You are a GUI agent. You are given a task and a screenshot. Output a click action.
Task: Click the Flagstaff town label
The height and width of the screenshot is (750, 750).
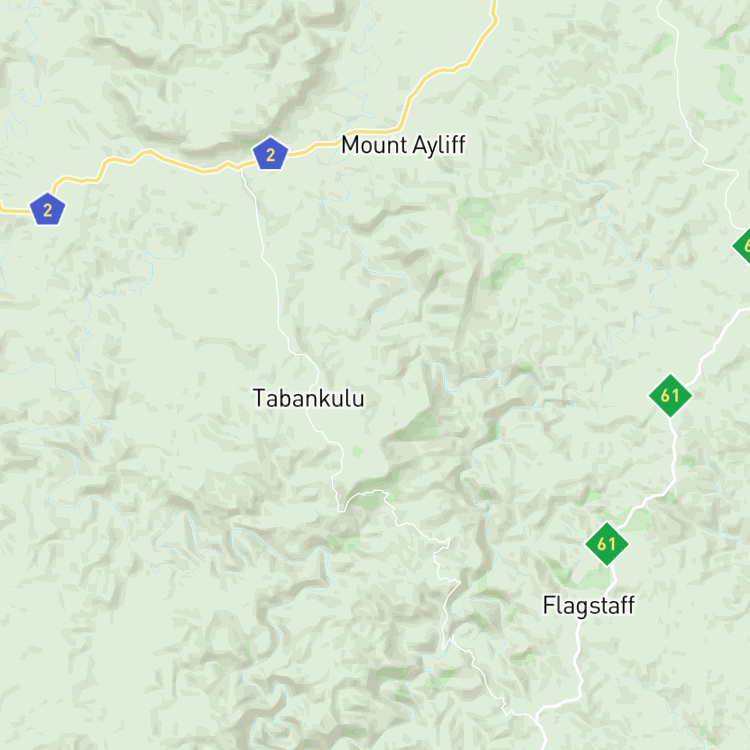(x=589, y=606)
